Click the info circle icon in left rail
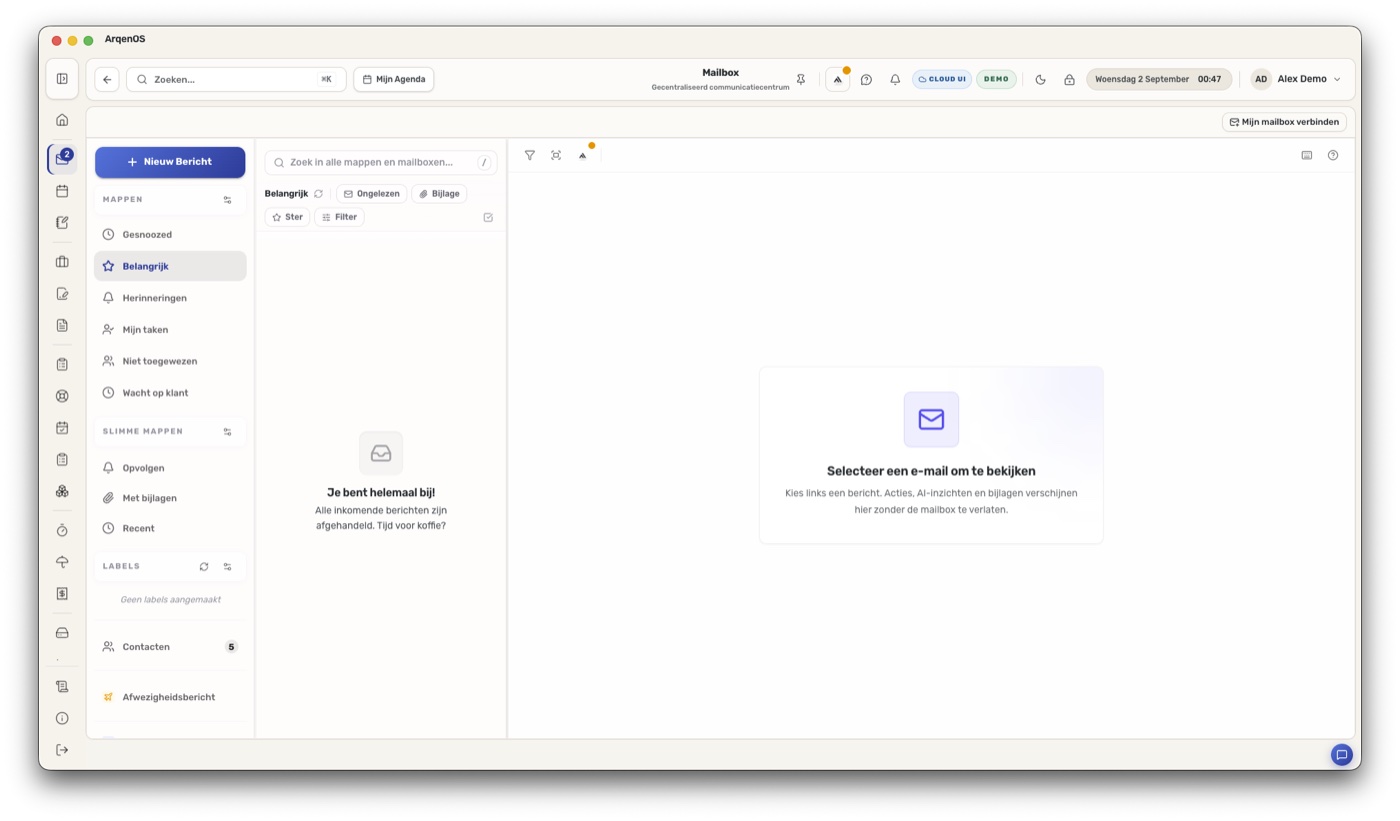The height and width of the screenshot is (821, 1400). click(62, 718)
